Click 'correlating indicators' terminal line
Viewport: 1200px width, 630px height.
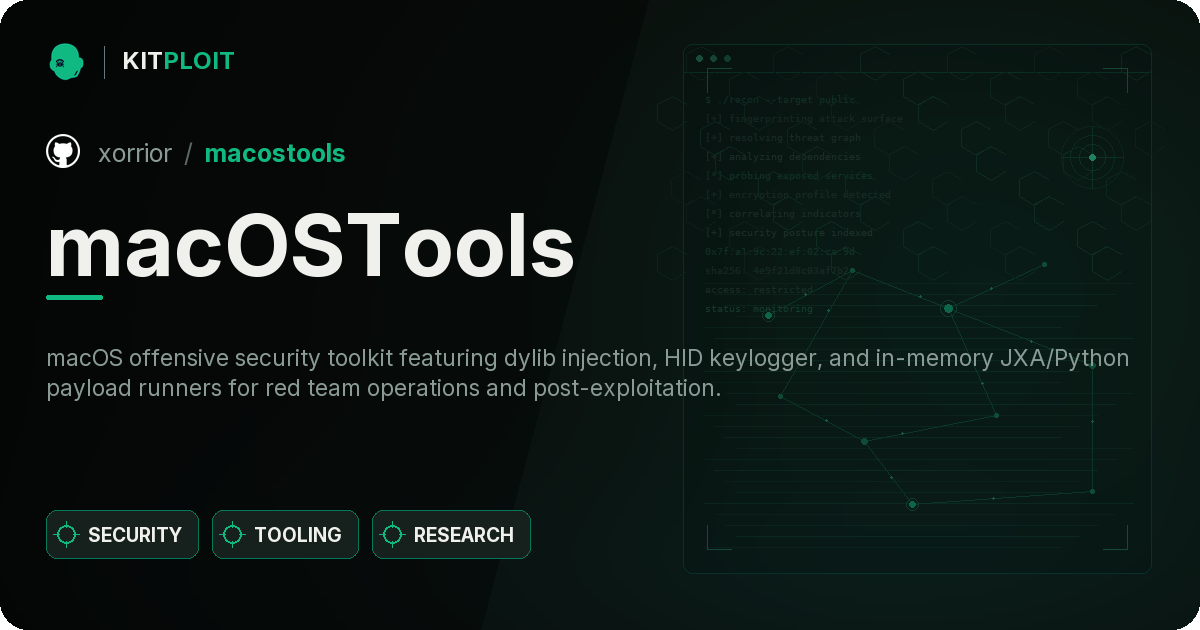point(782,214)
